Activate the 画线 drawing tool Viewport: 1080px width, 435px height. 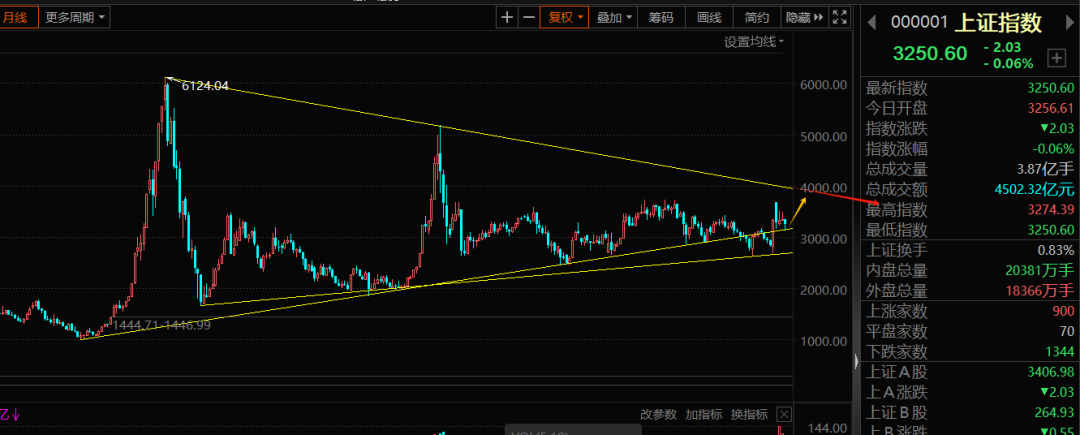pos(709,17)
